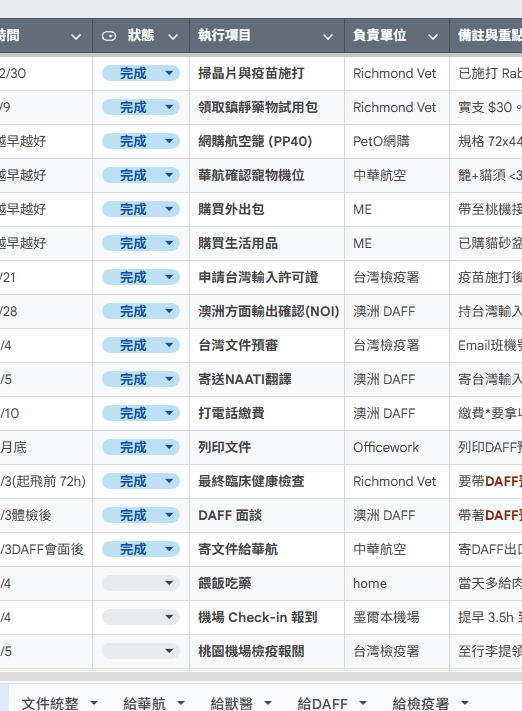Select the 機場 Check-in 報到 cell

[x=267, y=618]
